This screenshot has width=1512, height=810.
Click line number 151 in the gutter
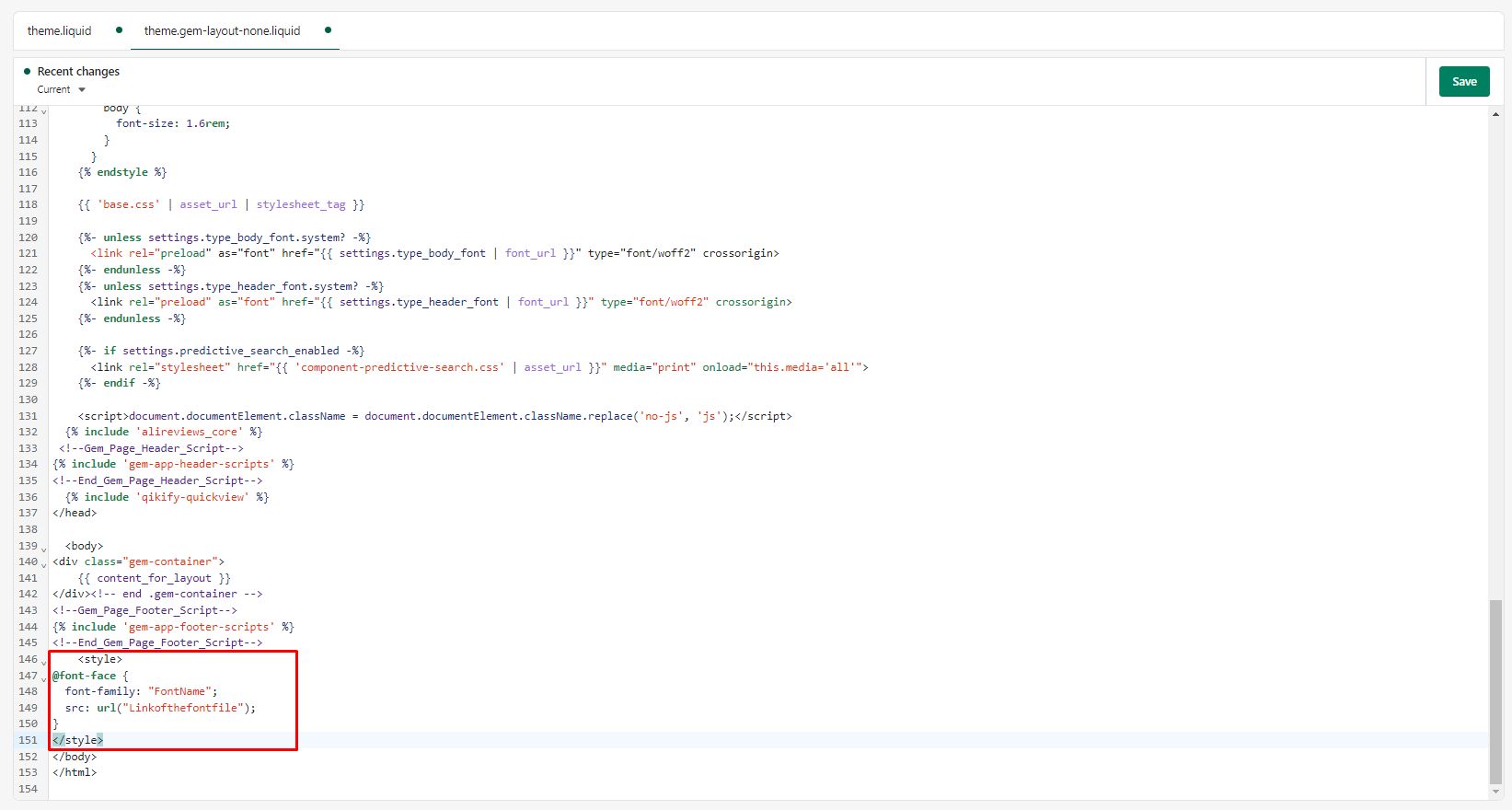point(29,740)
